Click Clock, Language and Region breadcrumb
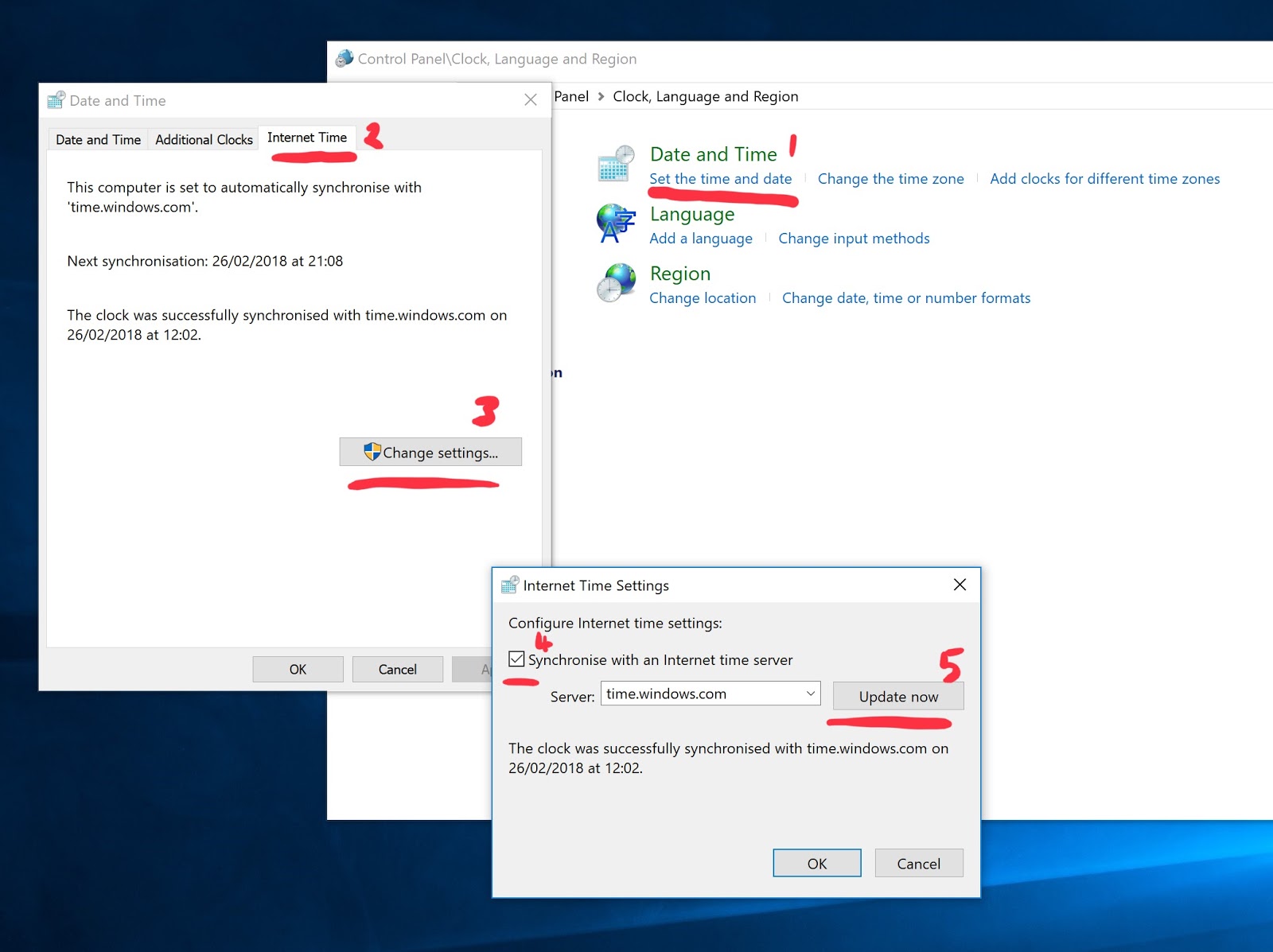 coord(706,96)
